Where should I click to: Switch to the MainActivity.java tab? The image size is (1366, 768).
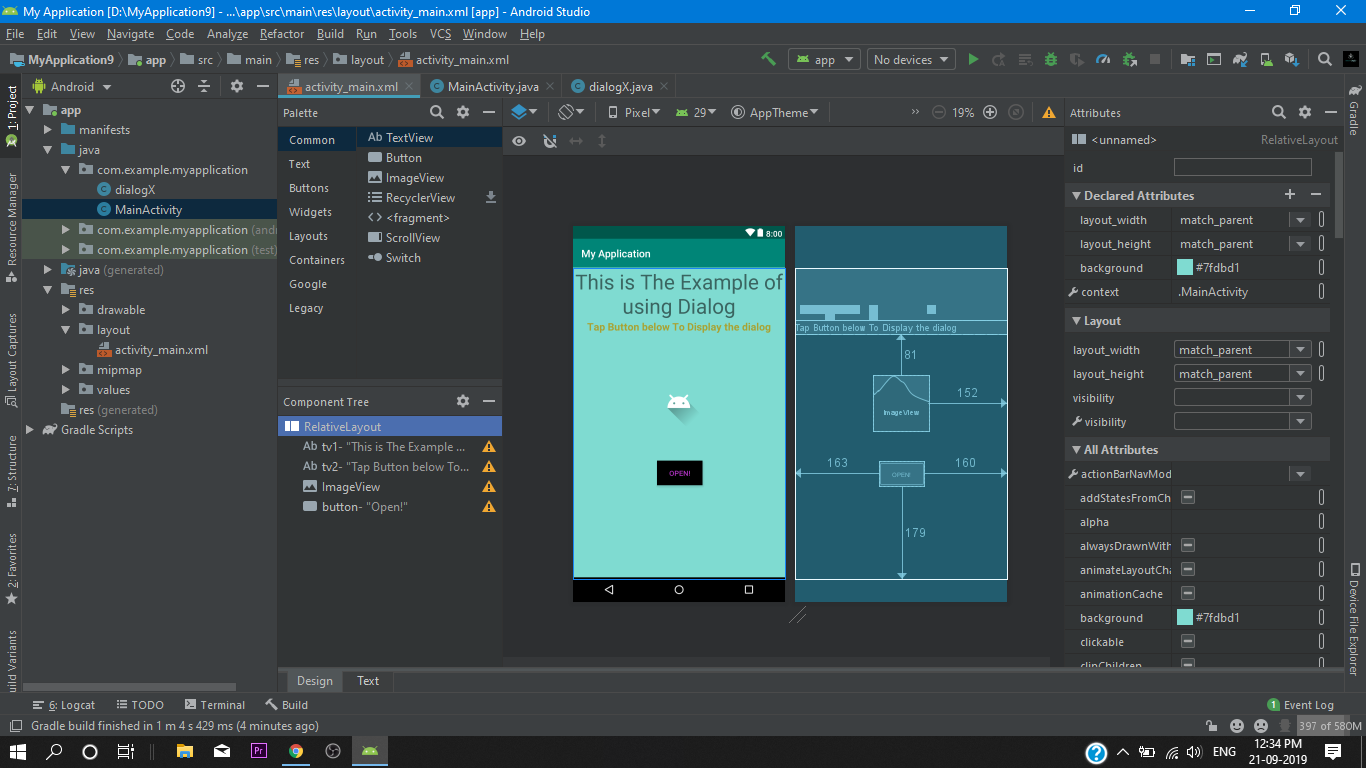[x=492, y=87]
